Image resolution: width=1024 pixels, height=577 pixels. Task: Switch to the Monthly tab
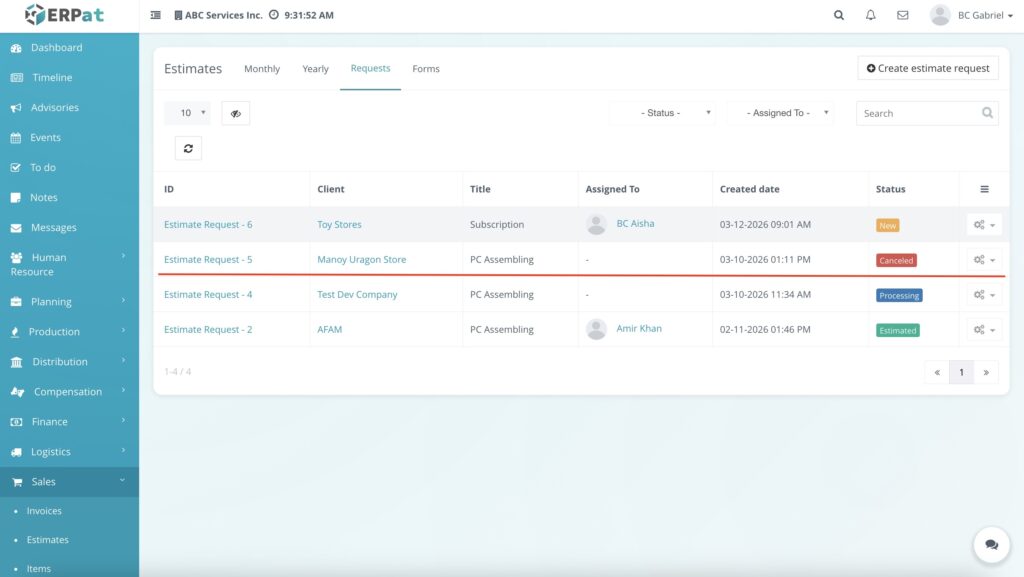[262, 69]
